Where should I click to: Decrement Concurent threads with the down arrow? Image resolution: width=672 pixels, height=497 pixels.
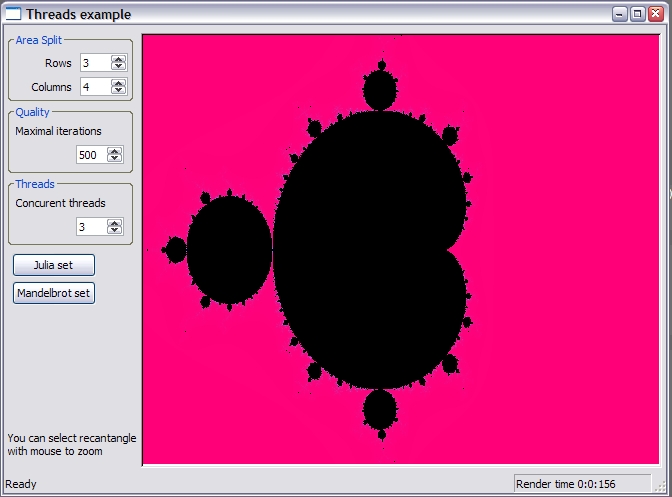pos(114,231)
